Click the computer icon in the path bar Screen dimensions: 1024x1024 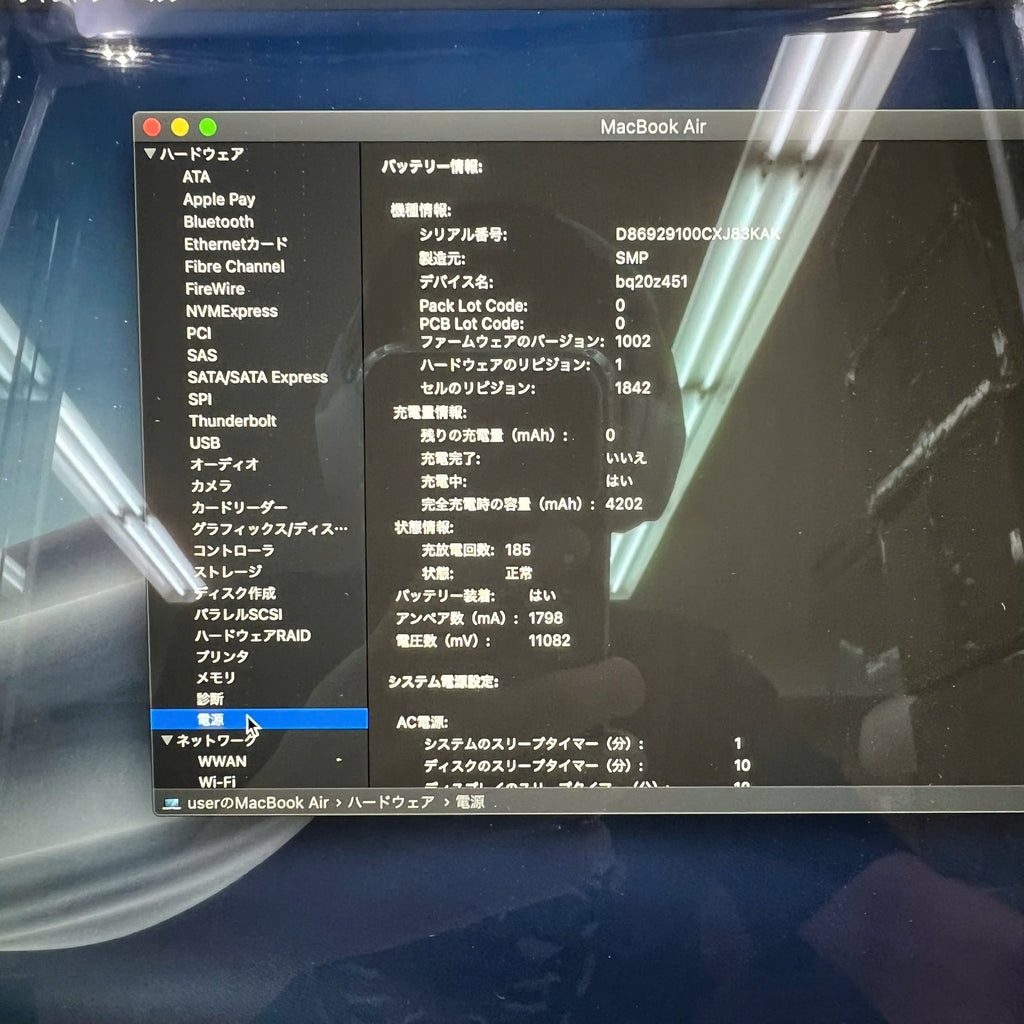tap(172, 803)
